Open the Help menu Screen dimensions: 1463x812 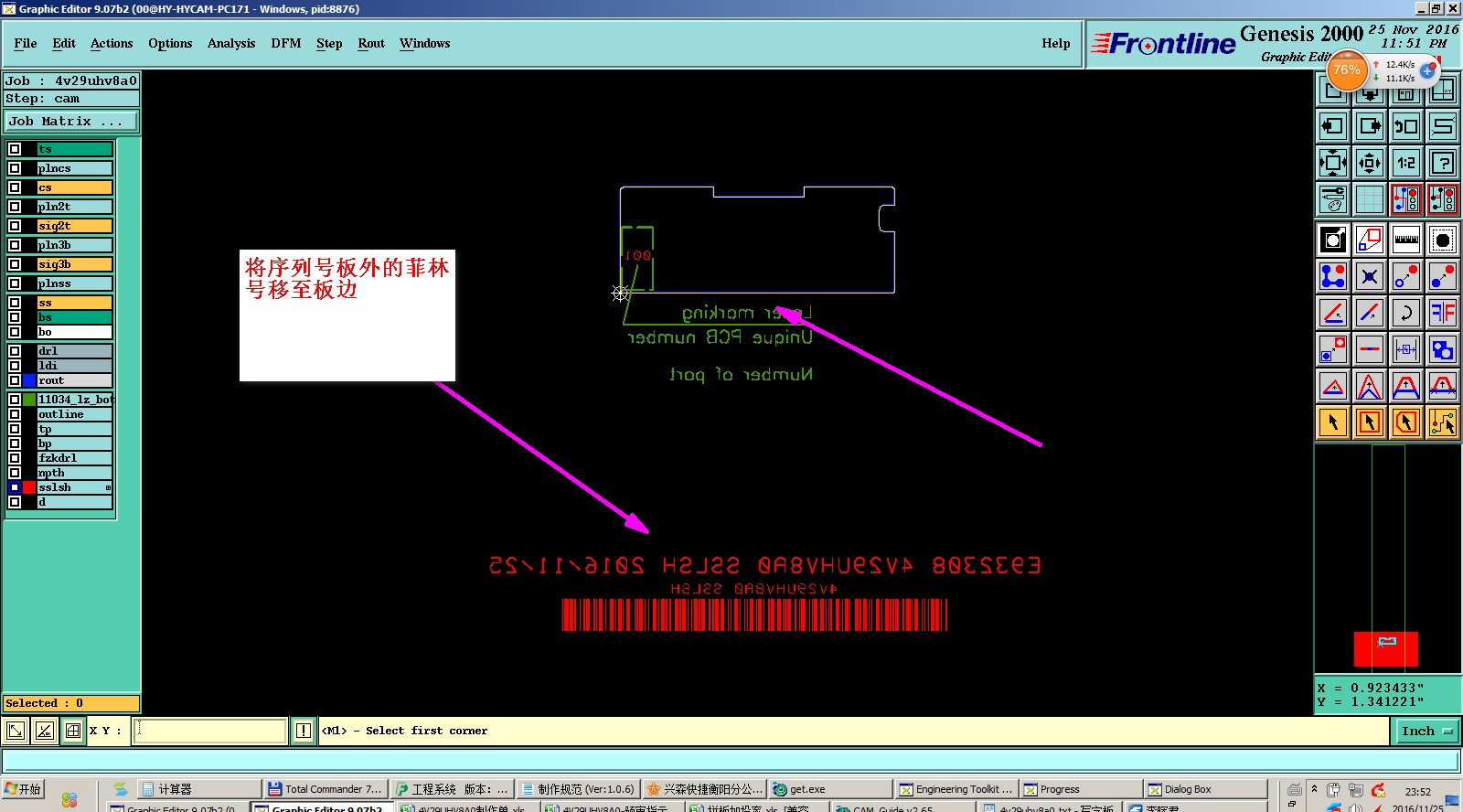pos(1056,43)
